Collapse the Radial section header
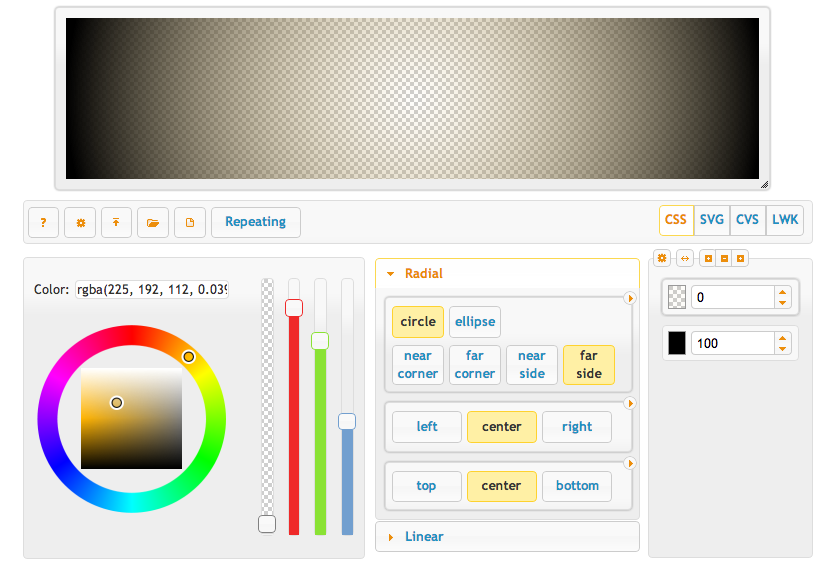Image resolution: width=835 pixels, height=565 pixels. [x=507, y=274]
